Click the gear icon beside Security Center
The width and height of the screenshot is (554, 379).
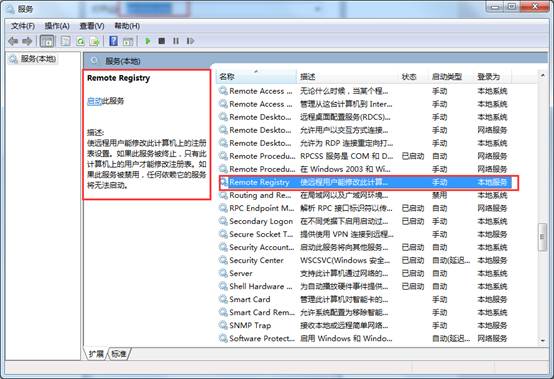point(223,260)
